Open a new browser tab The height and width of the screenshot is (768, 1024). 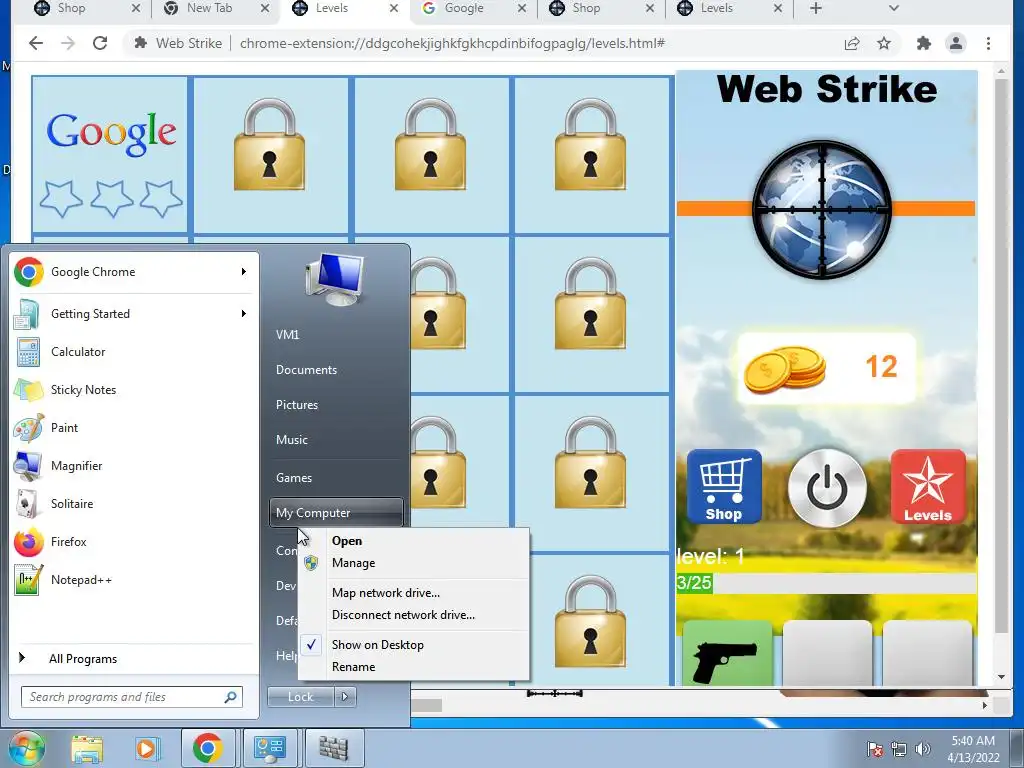tap(816, 8)
